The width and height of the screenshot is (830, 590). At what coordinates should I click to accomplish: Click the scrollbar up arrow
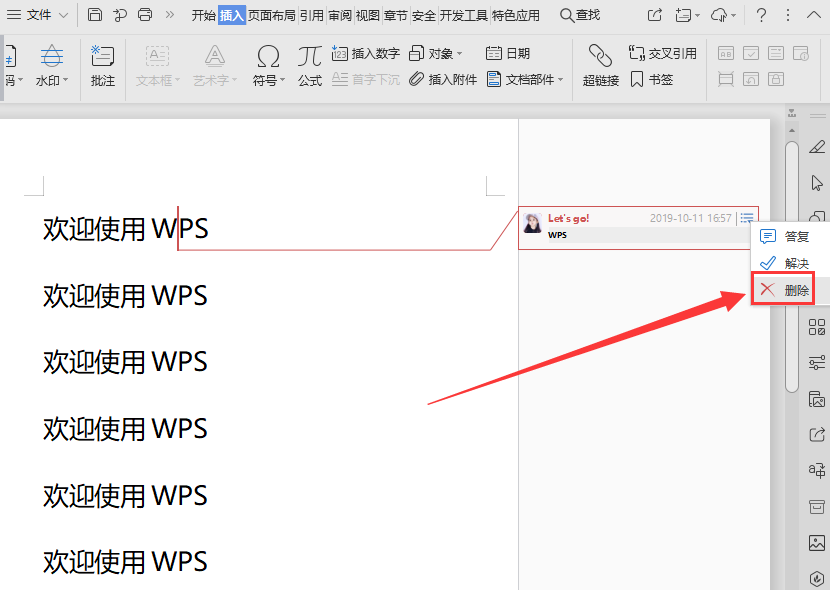point(792,130)
